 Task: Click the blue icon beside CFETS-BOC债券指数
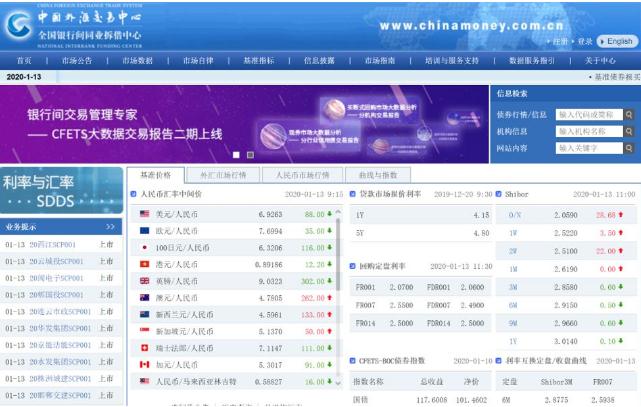tap(352, 360)
